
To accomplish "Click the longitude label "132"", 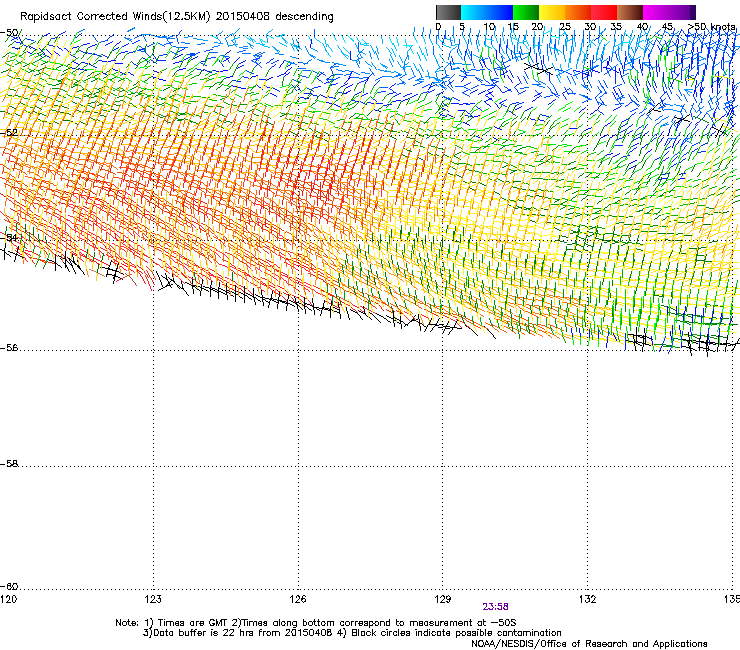I will 588,599.
